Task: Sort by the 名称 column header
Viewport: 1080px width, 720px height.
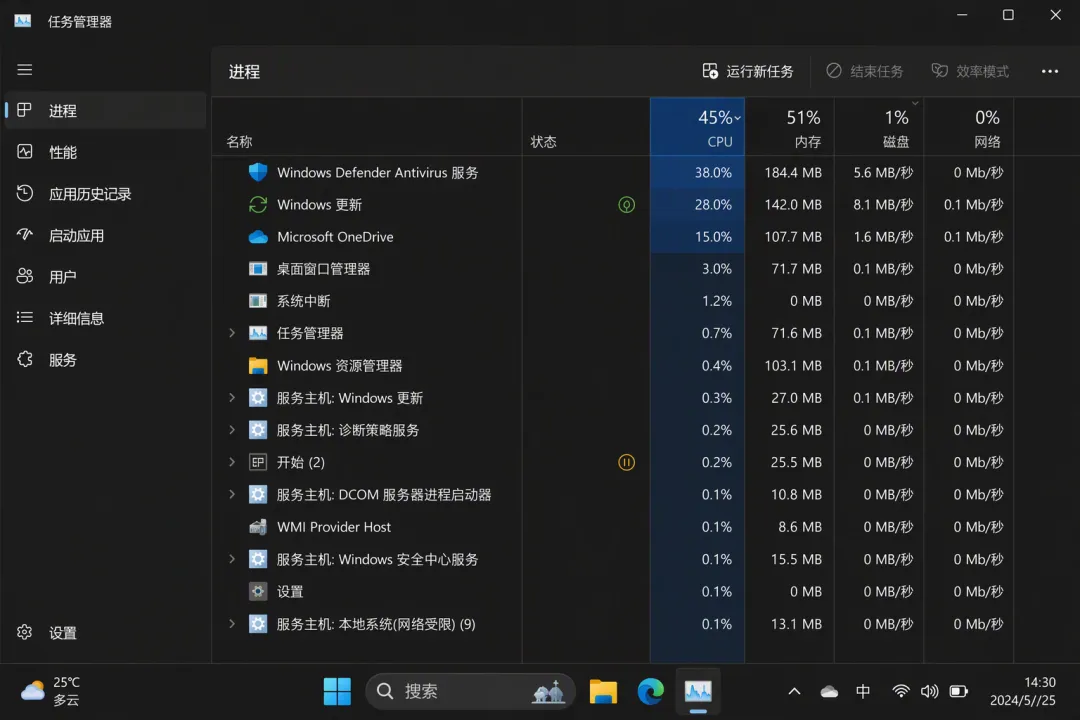Action: click(x=367, y=127)
